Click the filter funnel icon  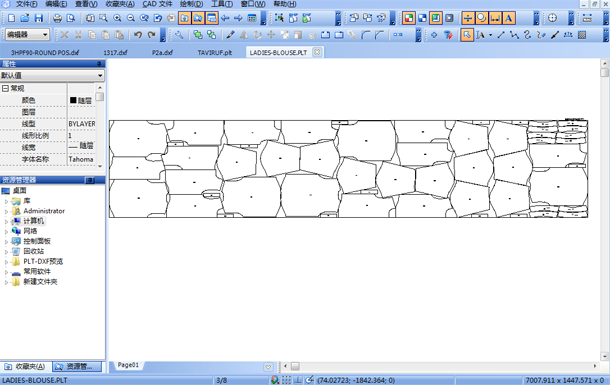tap(448, 35)
